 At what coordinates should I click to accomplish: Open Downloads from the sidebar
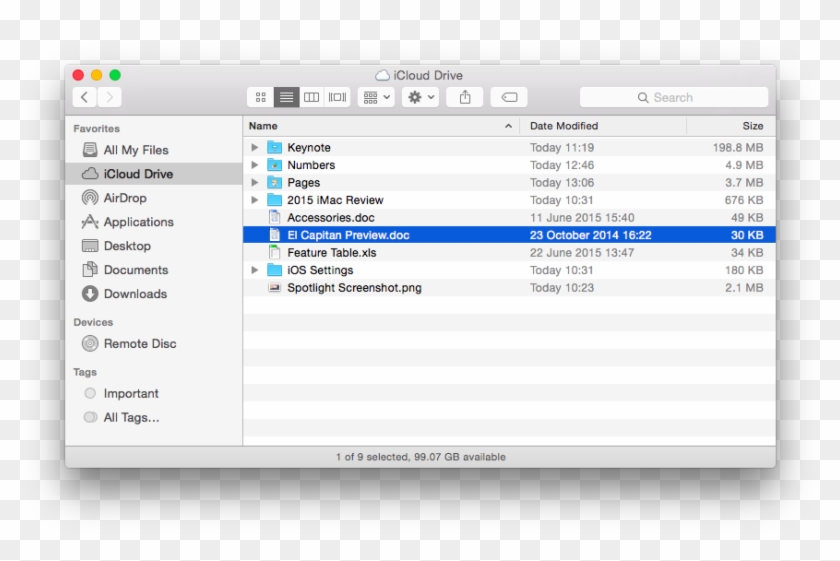tap(135, 294)
